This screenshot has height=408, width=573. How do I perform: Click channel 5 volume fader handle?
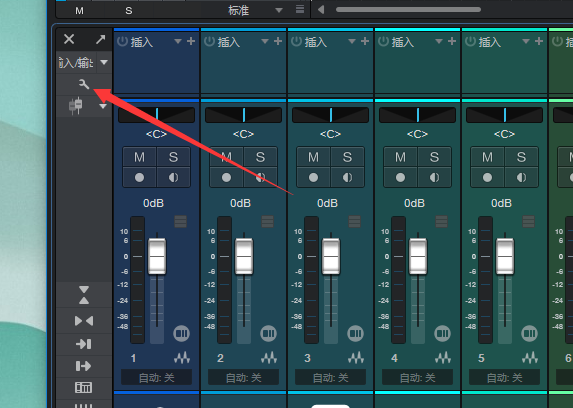pos(505,256)
